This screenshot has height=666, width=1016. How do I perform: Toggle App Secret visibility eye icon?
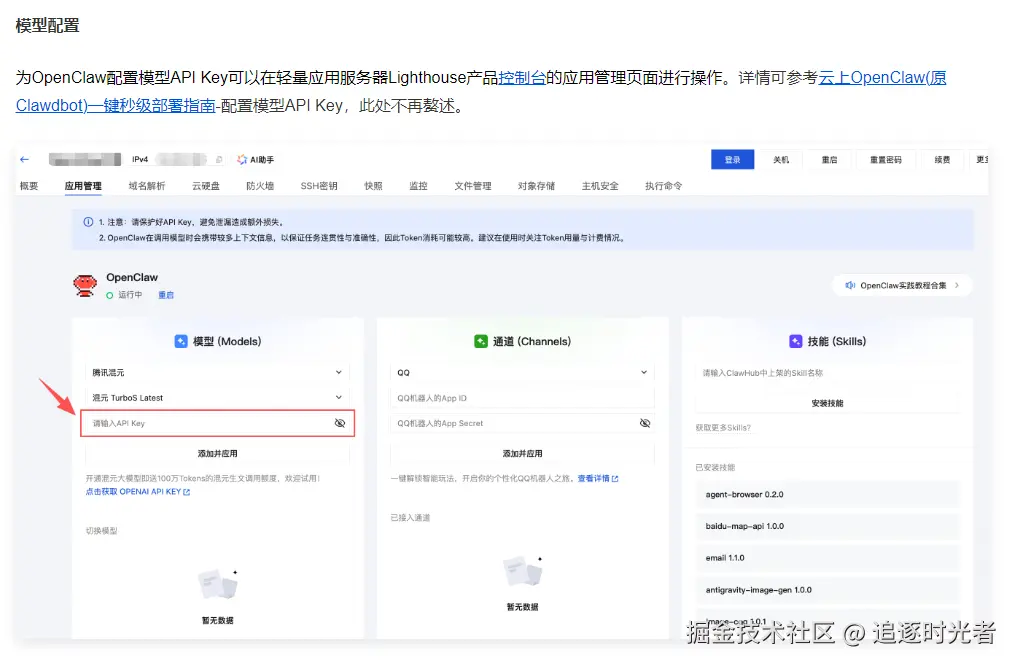coord(645,423)
